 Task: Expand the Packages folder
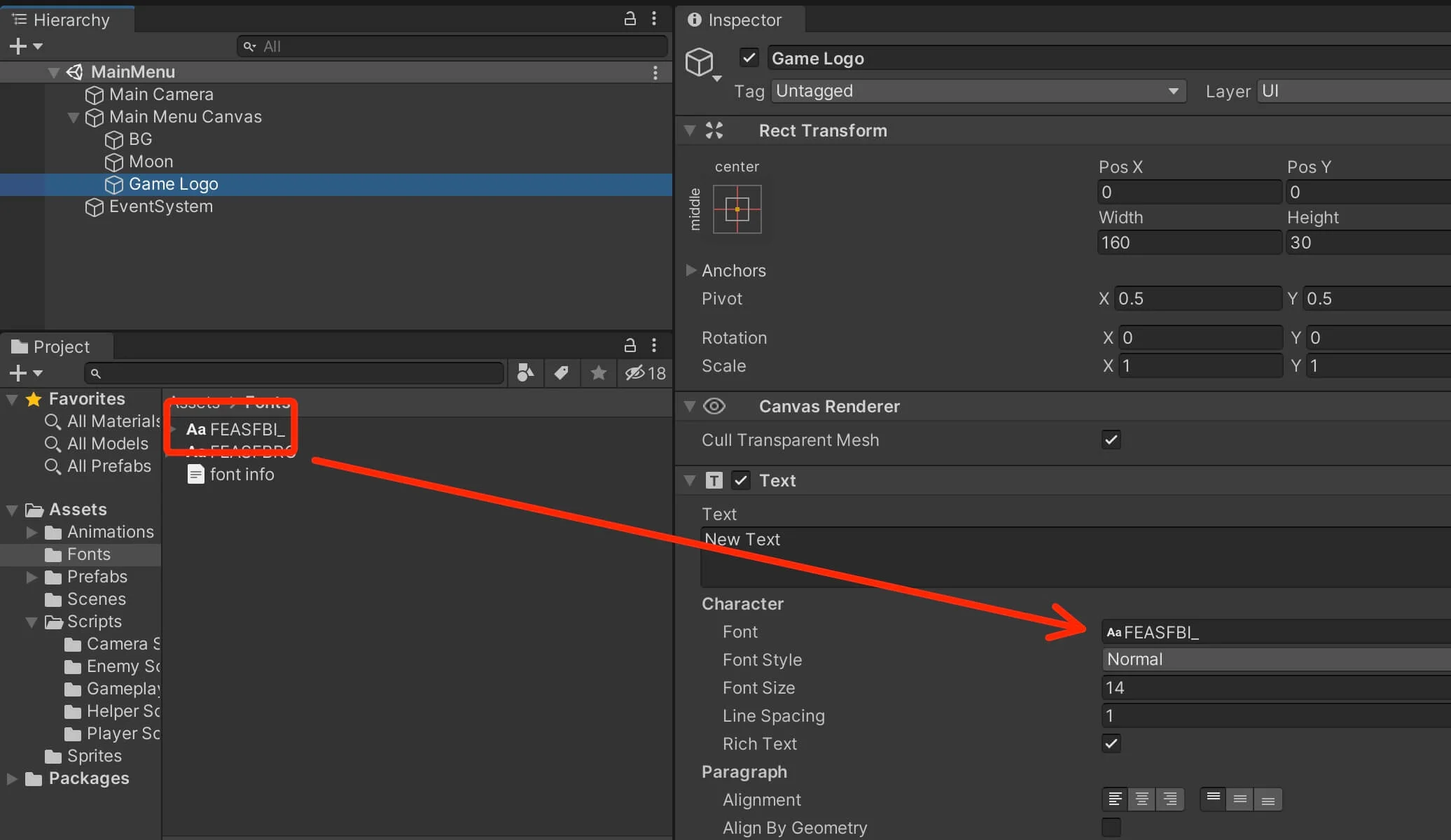[11, 778]
